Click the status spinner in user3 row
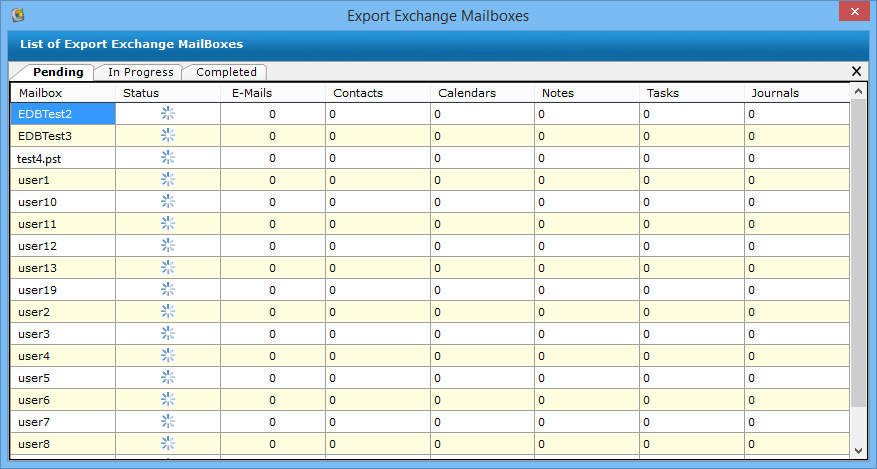Viewport: 877px width, 469px height. (x=168, y=334)
